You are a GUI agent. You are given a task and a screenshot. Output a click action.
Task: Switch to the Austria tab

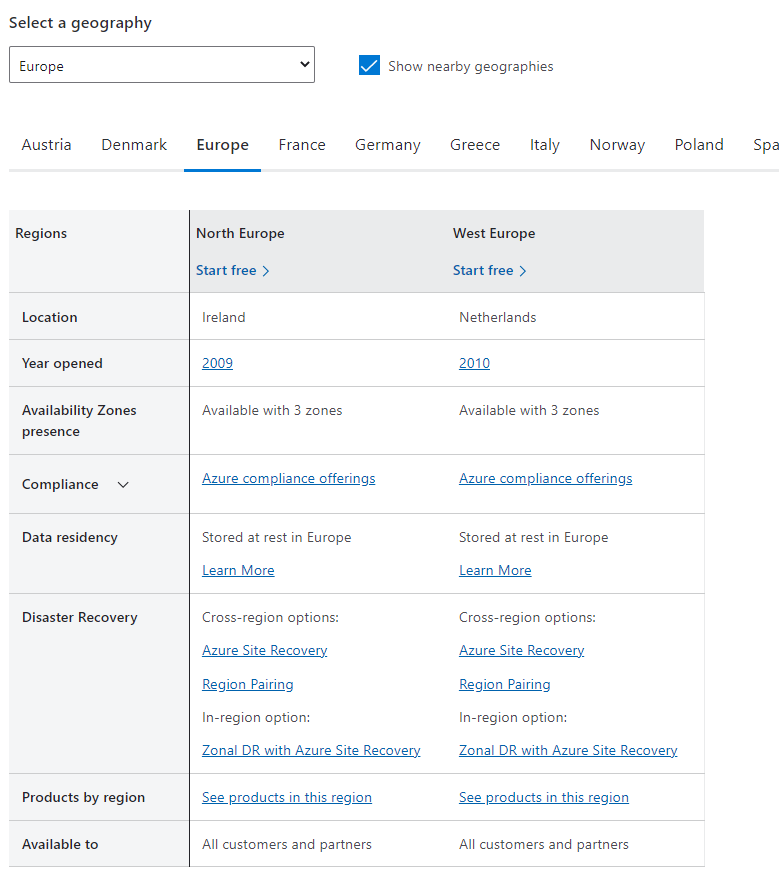point(47,145)
